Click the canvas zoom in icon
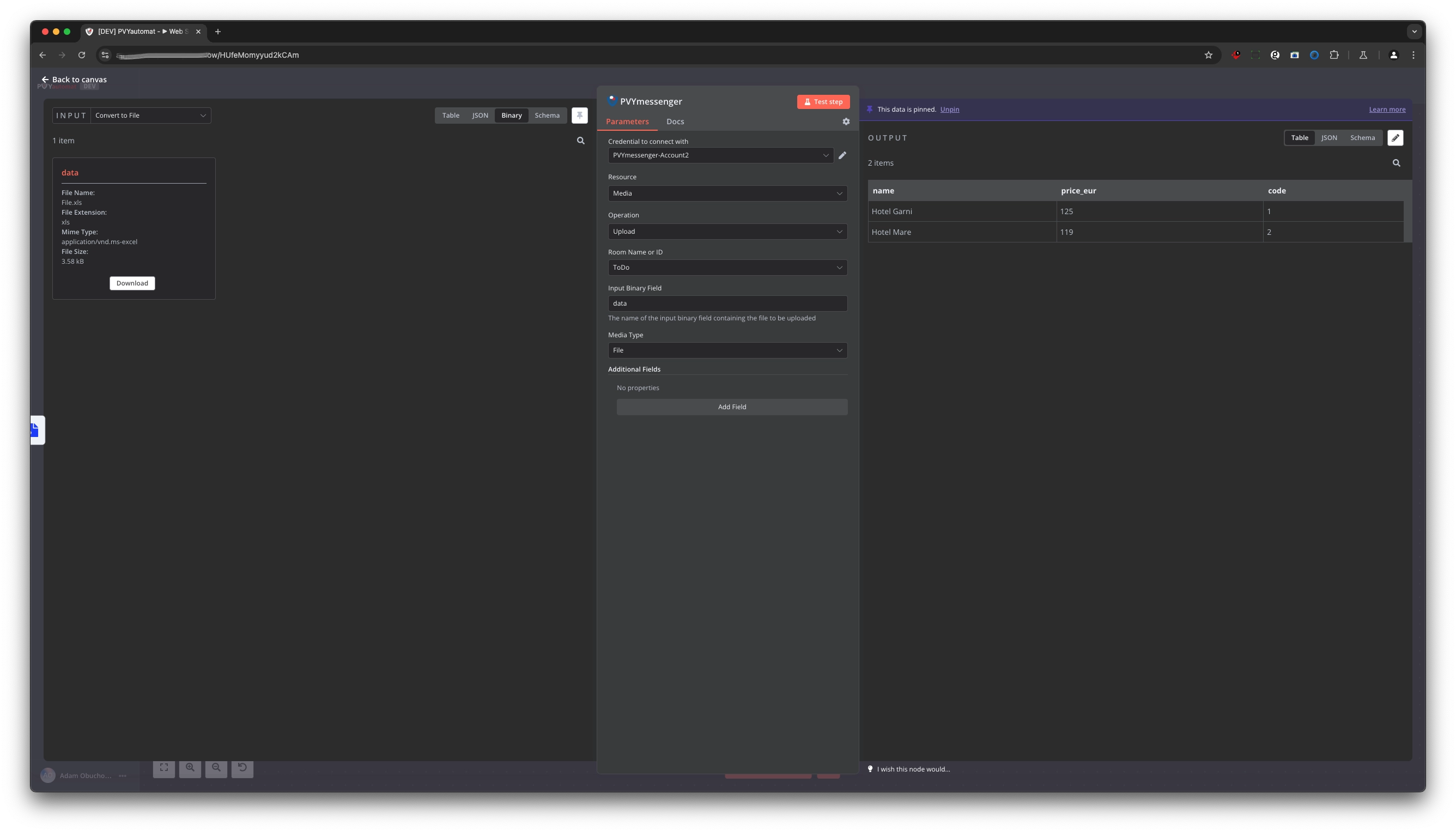The height and width of the screenshot is (832, 1456). coord(190,767)
